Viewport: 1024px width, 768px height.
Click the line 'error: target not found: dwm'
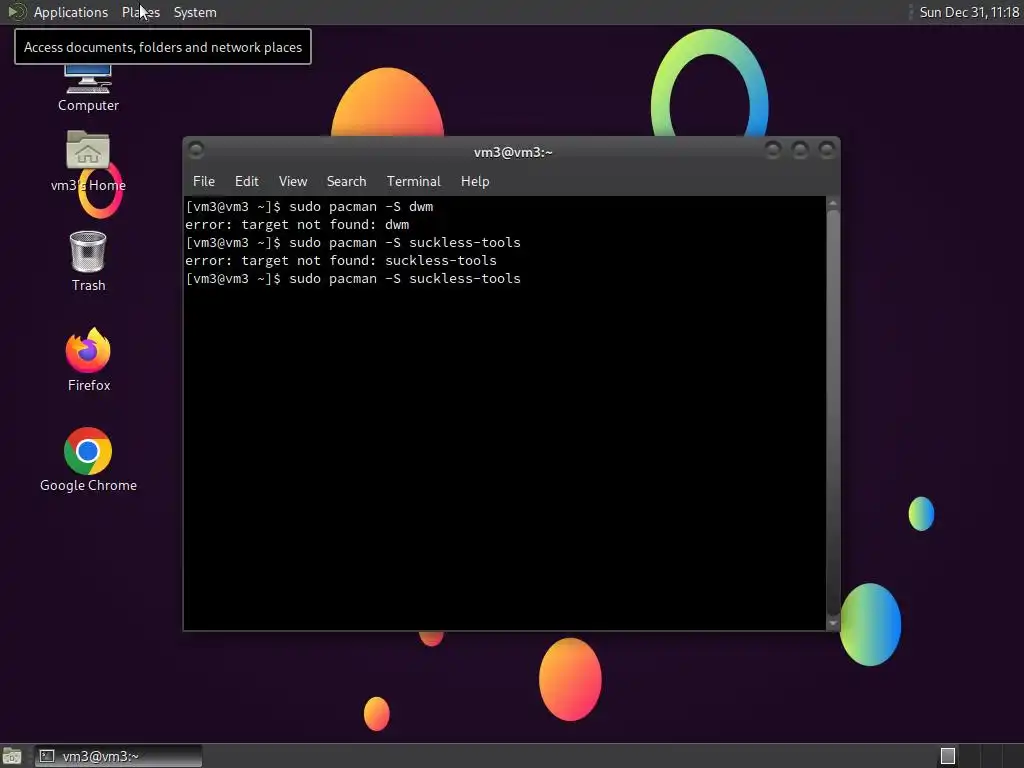[x=297, y=225]
